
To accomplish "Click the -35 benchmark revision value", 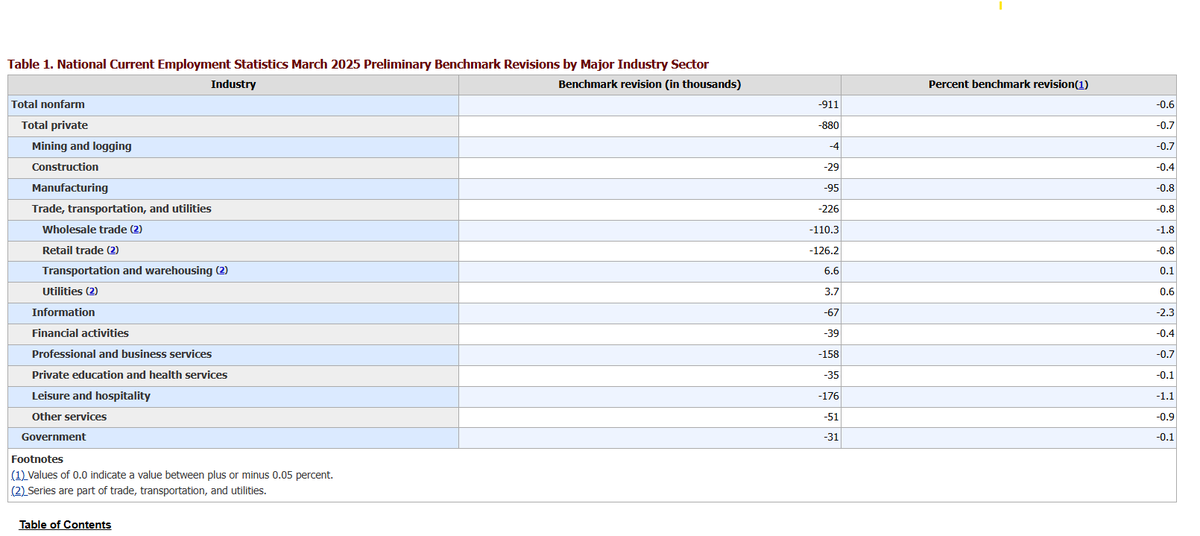I will (x=832, y=376).
